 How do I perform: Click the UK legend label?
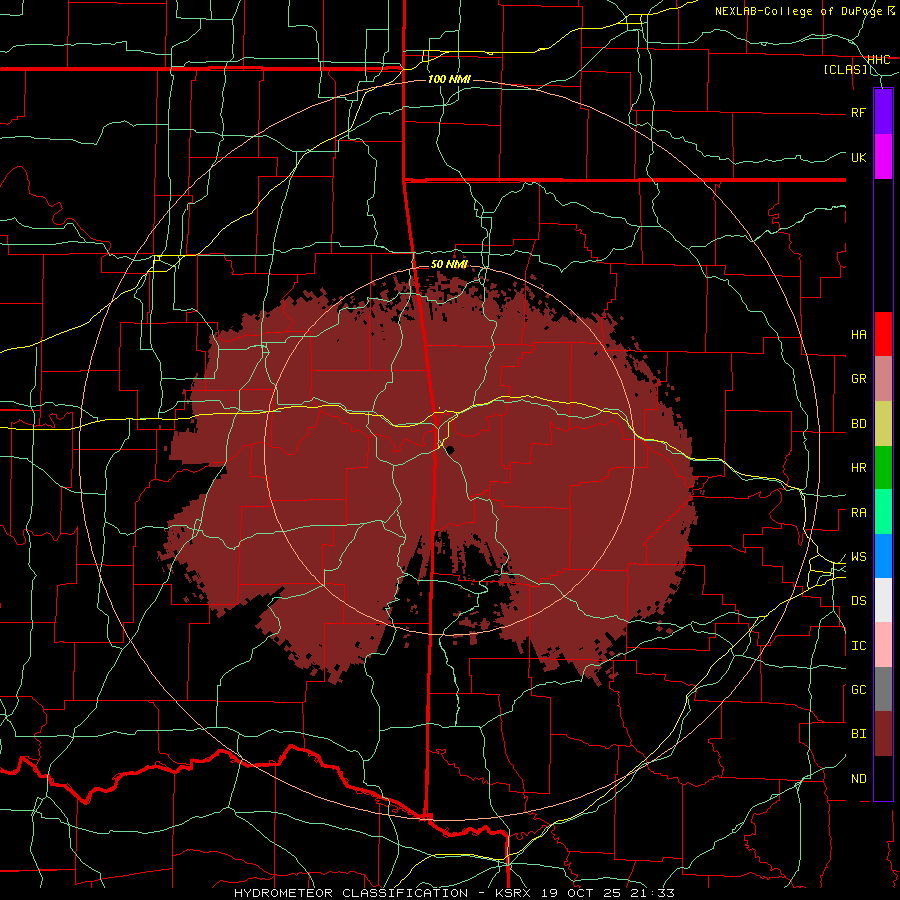click(859, 157)
